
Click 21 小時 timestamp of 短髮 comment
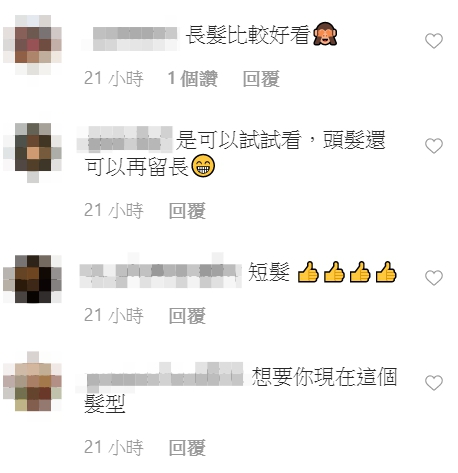pos(114,316)
